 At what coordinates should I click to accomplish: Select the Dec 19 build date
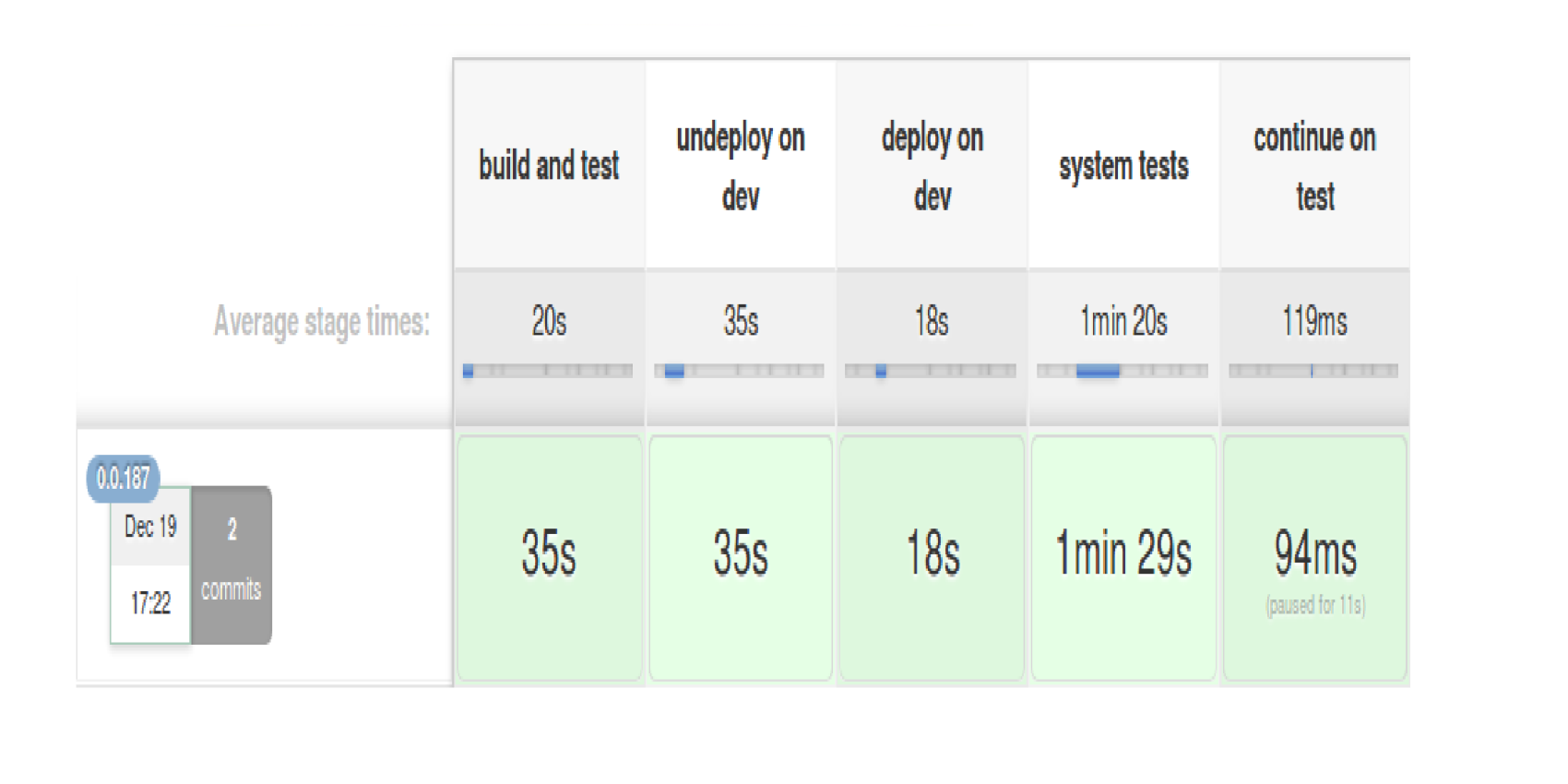point(150,527)
